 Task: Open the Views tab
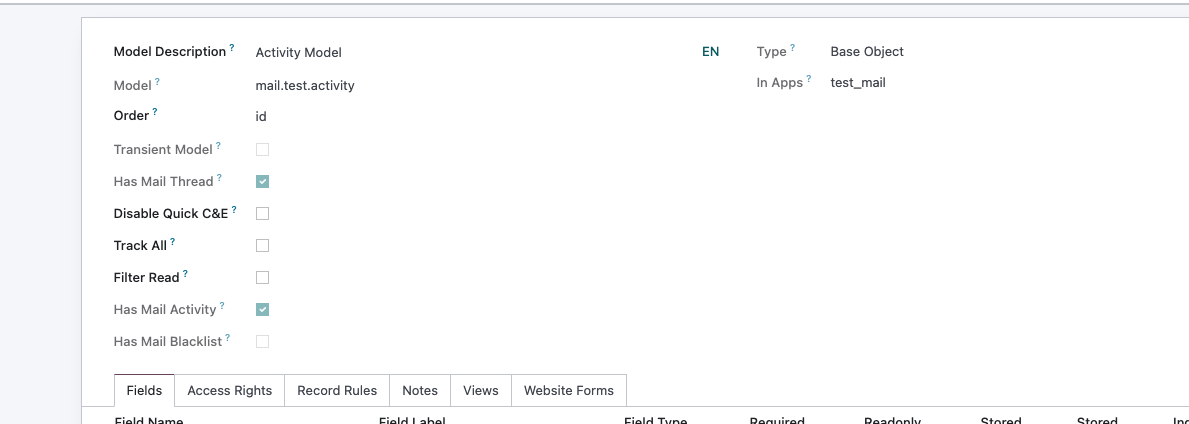tap(480, 391)
